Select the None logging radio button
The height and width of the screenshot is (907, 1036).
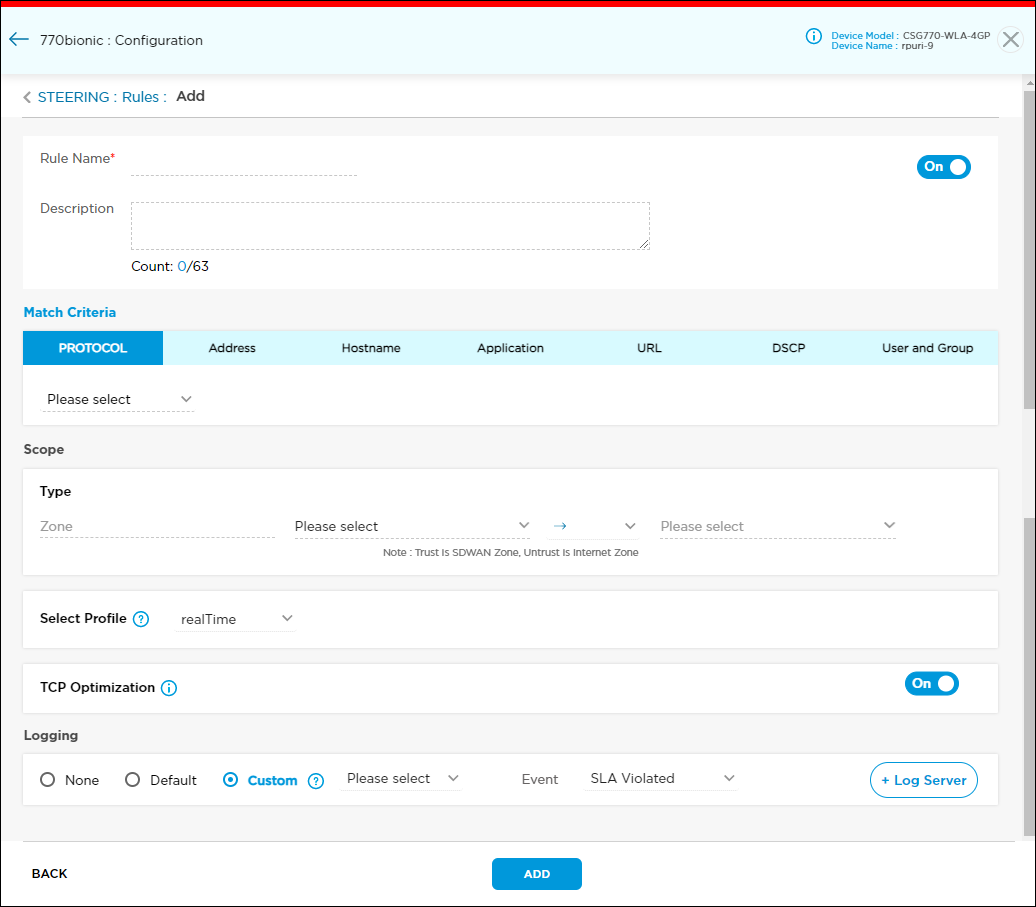coord(48,780)
